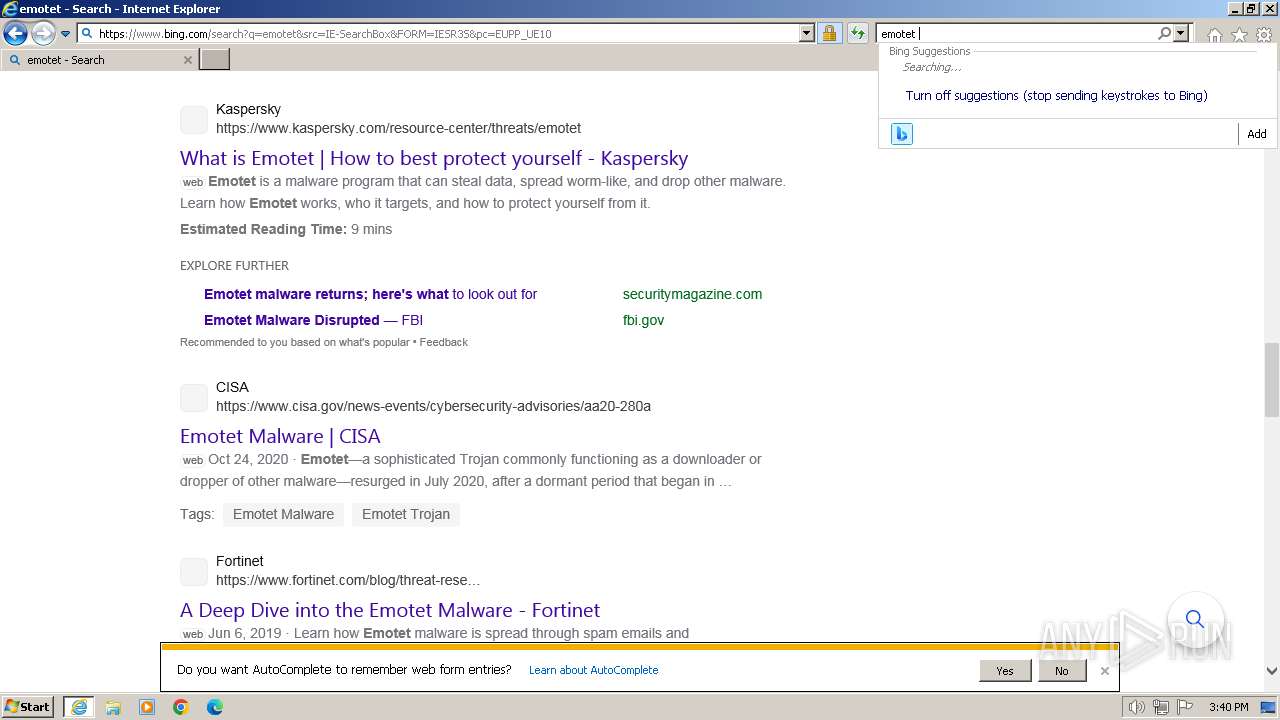Open 'Emotet Malware Disrupted — FBI' link

pyautogui.click(x=313, y=320)
